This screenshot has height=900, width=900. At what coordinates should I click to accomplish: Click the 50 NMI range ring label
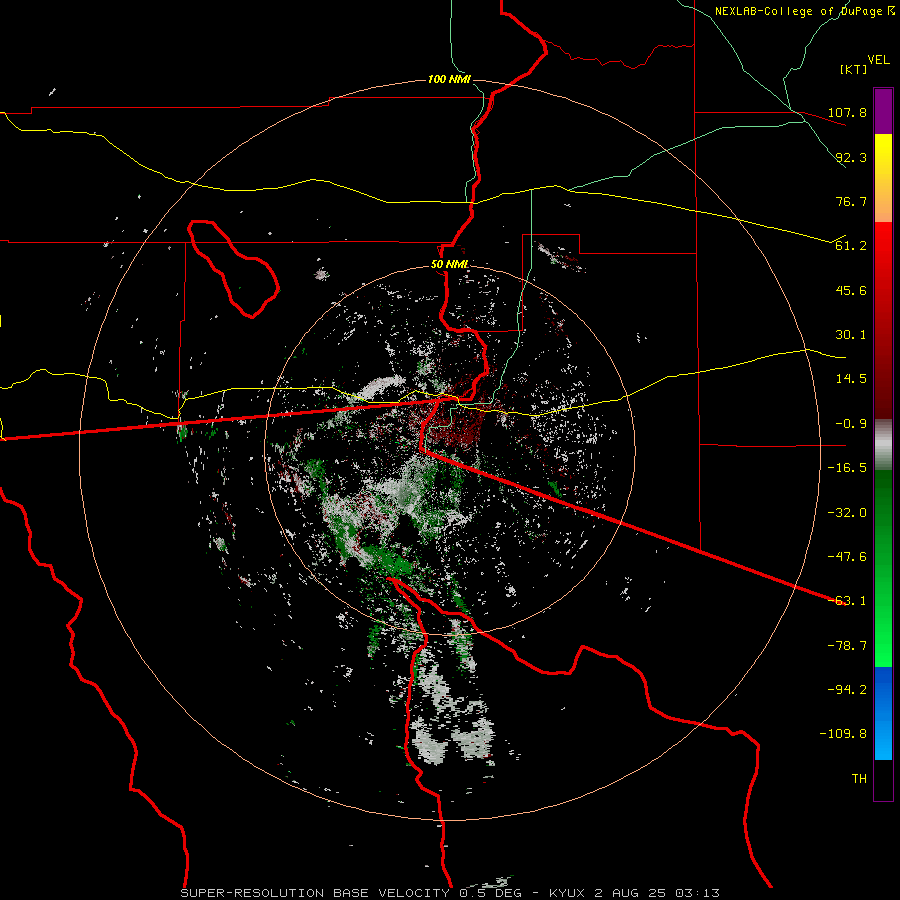pyautogui.click(x=449, y=264)
